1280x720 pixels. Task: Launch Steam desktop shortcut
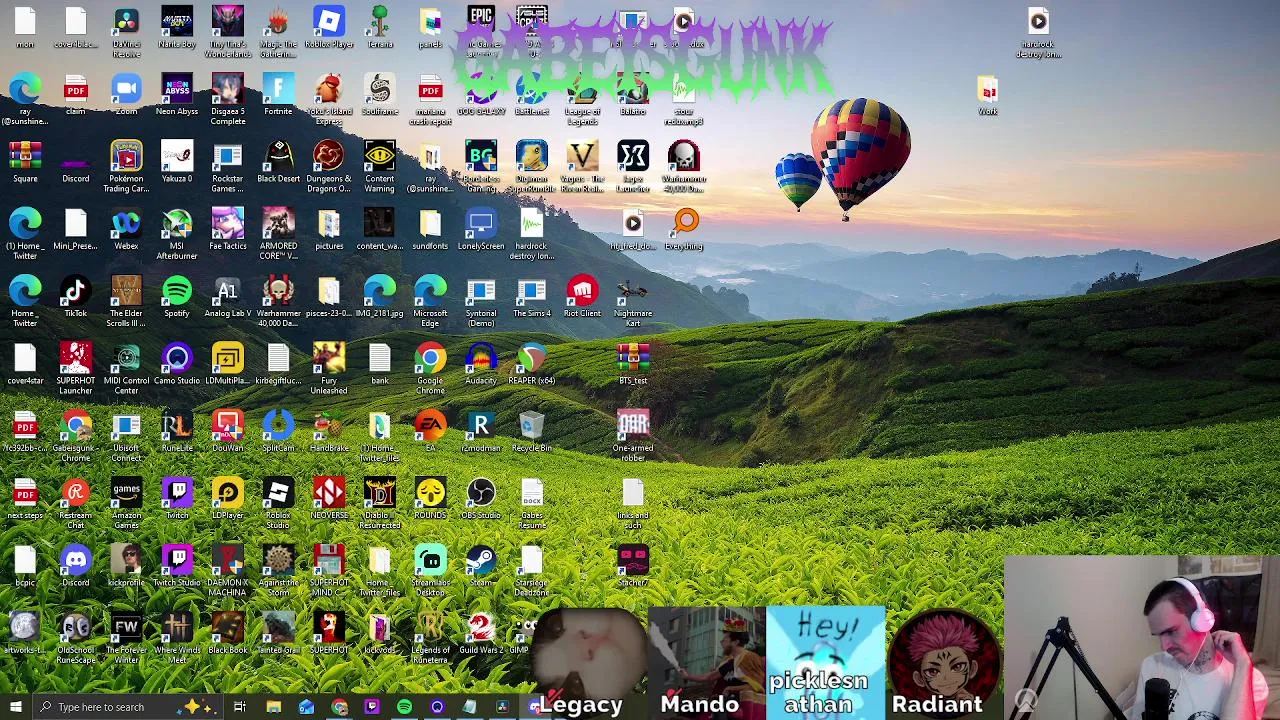pos(481,565)
